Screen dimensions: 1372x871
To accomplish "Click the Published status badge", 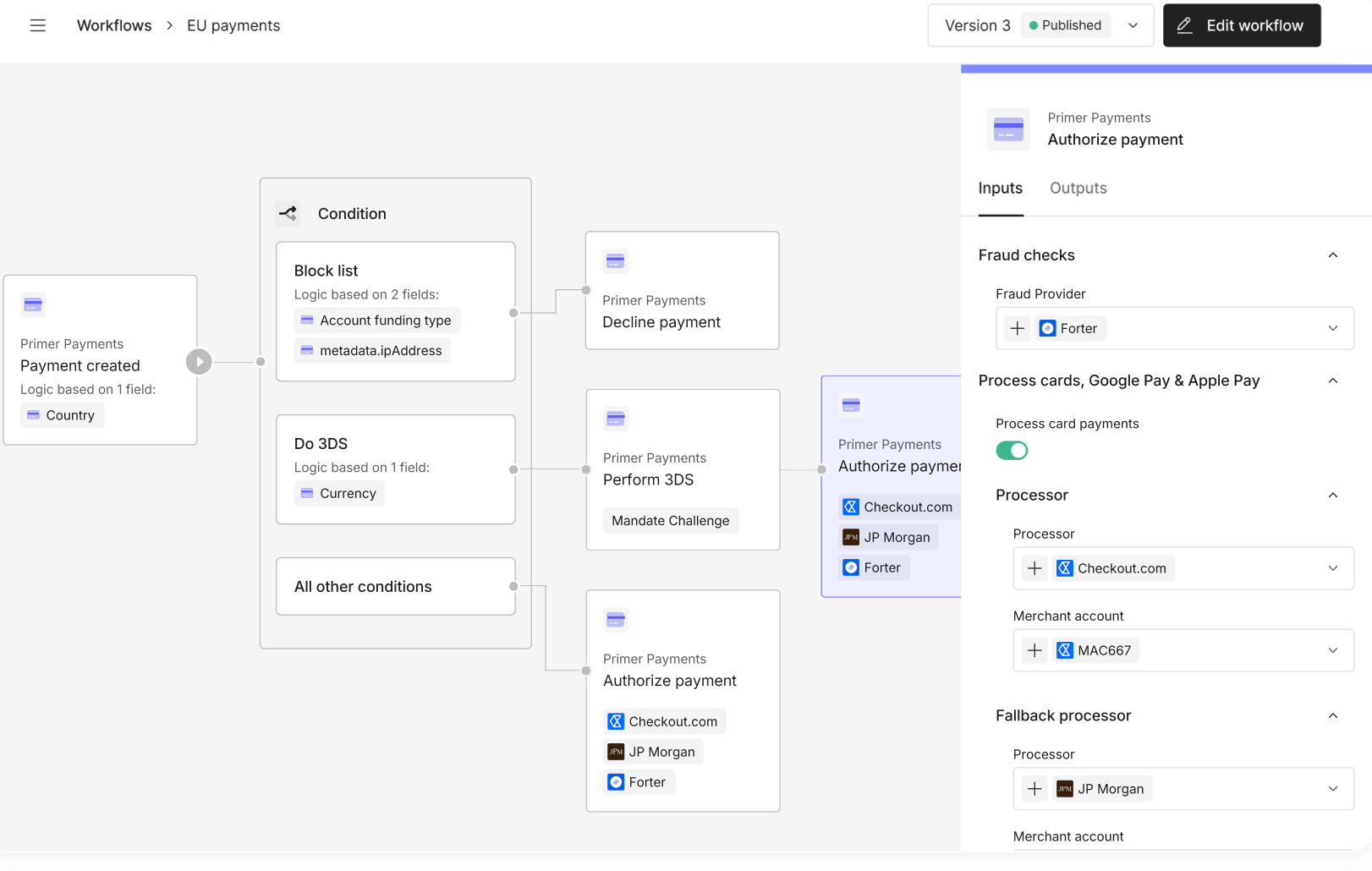I will click(1066, 25).
